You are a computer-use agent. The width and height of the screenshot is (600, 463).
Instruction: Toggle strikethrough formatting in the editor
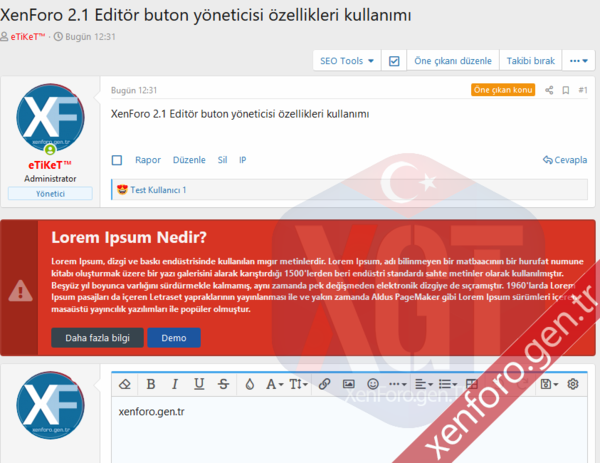223,384
